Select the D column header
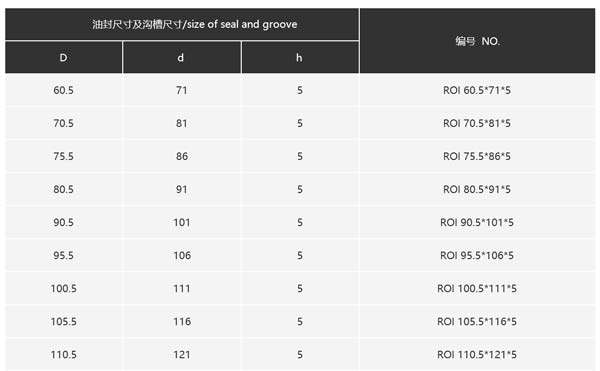The width and height of the screenshot is (600, 371). [x=64, y=58]
